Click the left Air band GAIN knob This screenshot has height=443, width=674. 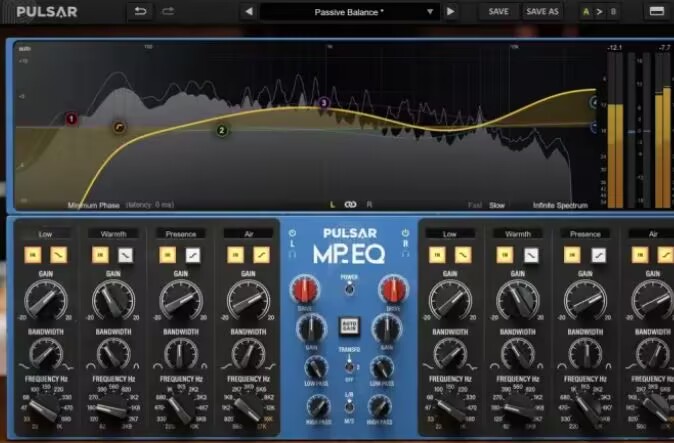tap(248, 300)
